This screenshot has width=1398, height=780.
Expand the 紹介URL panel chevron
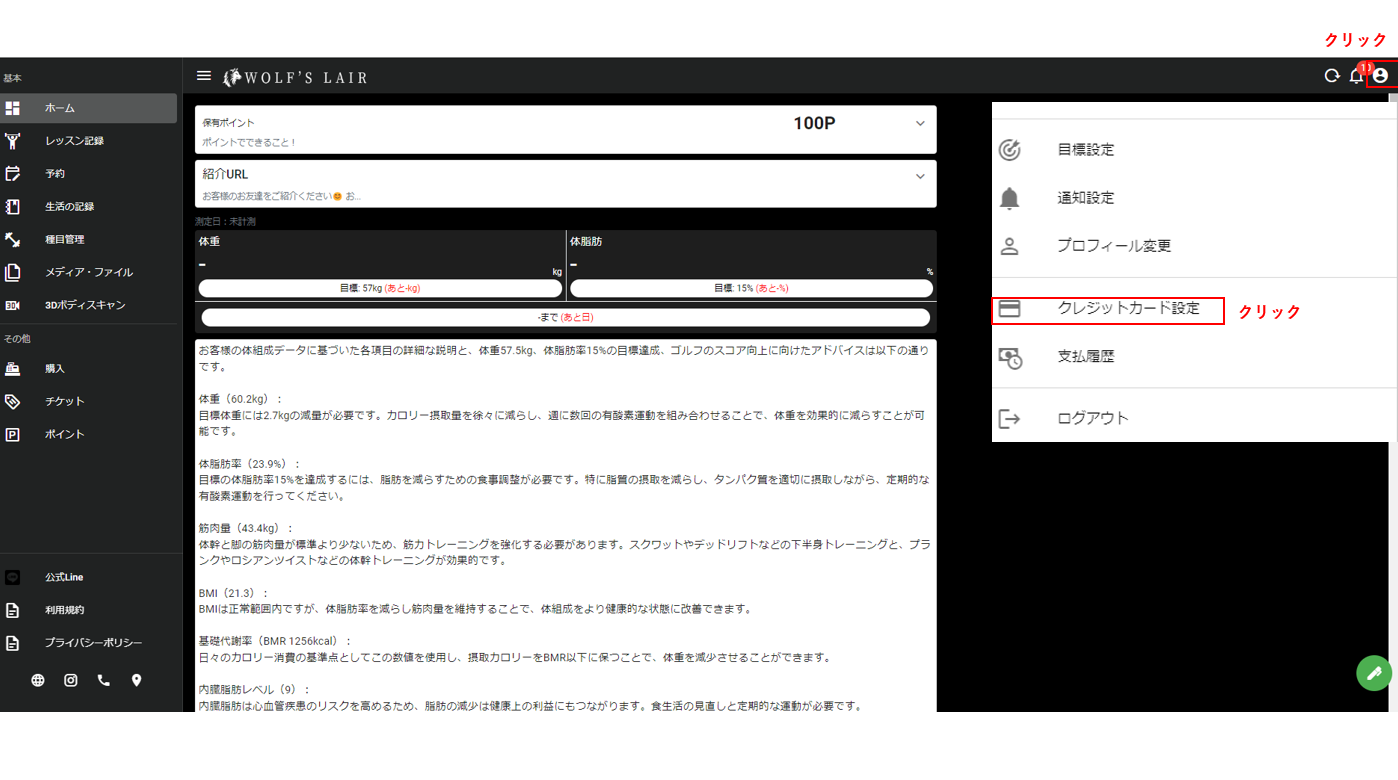coord(920,177)
